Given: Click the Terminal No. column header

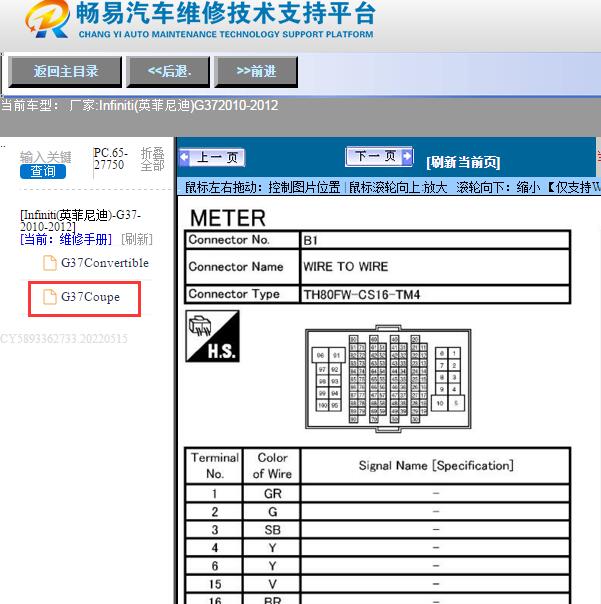Looking at the screenshot, I should 215,466.
